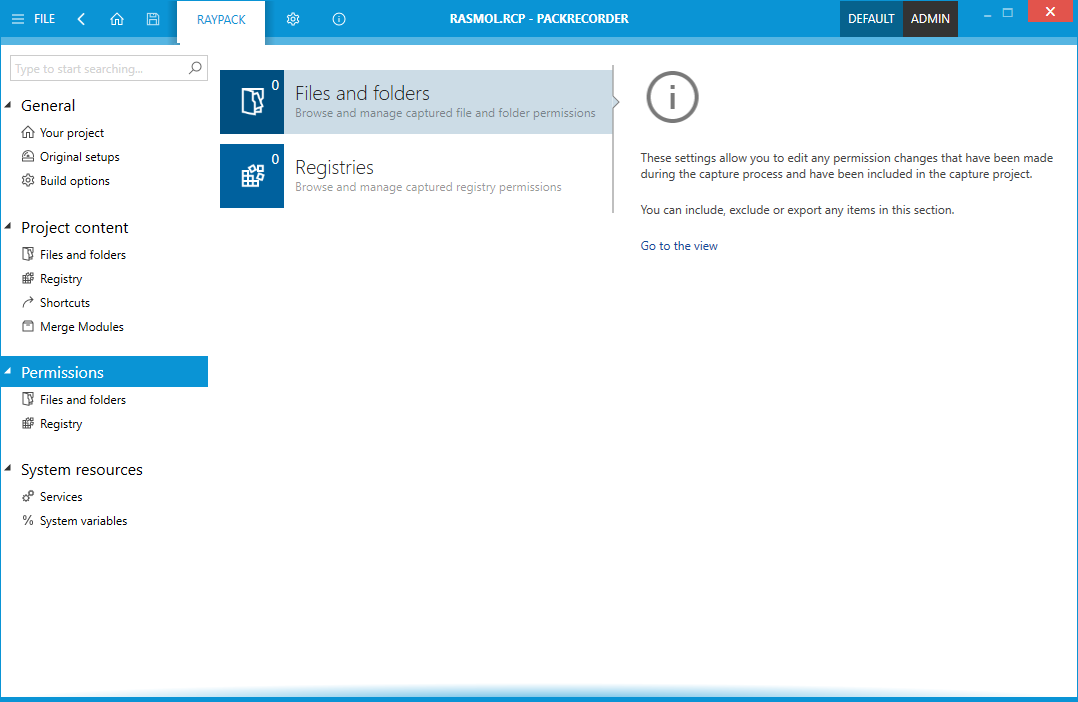
Task: Select the ADMIN mode button
Action: (930, 19)
